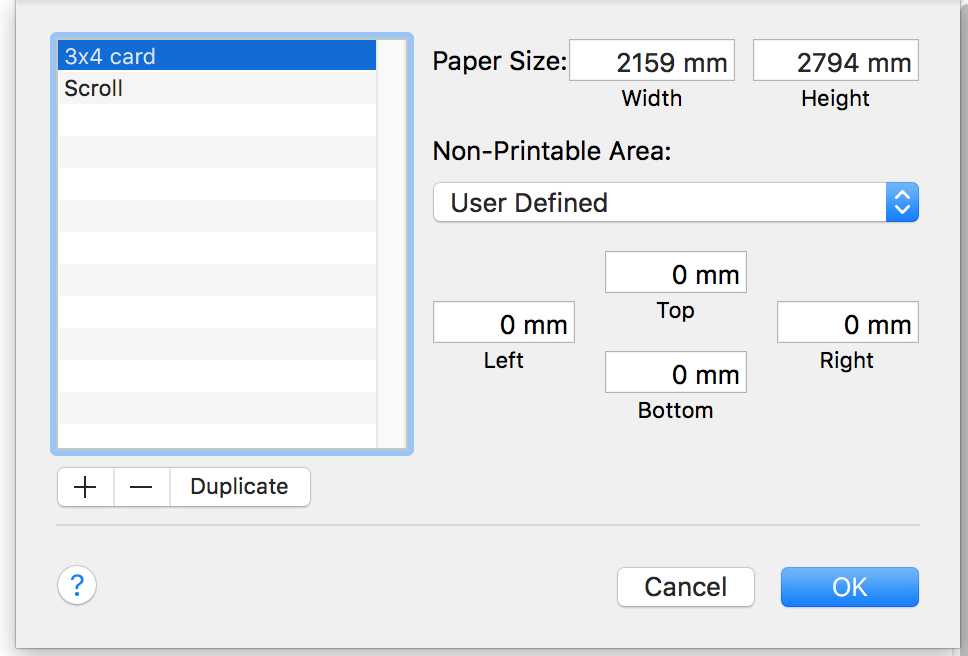Click the Bottom margin field
The width and height of the screenshot is (968, 656).
[675, 373]
